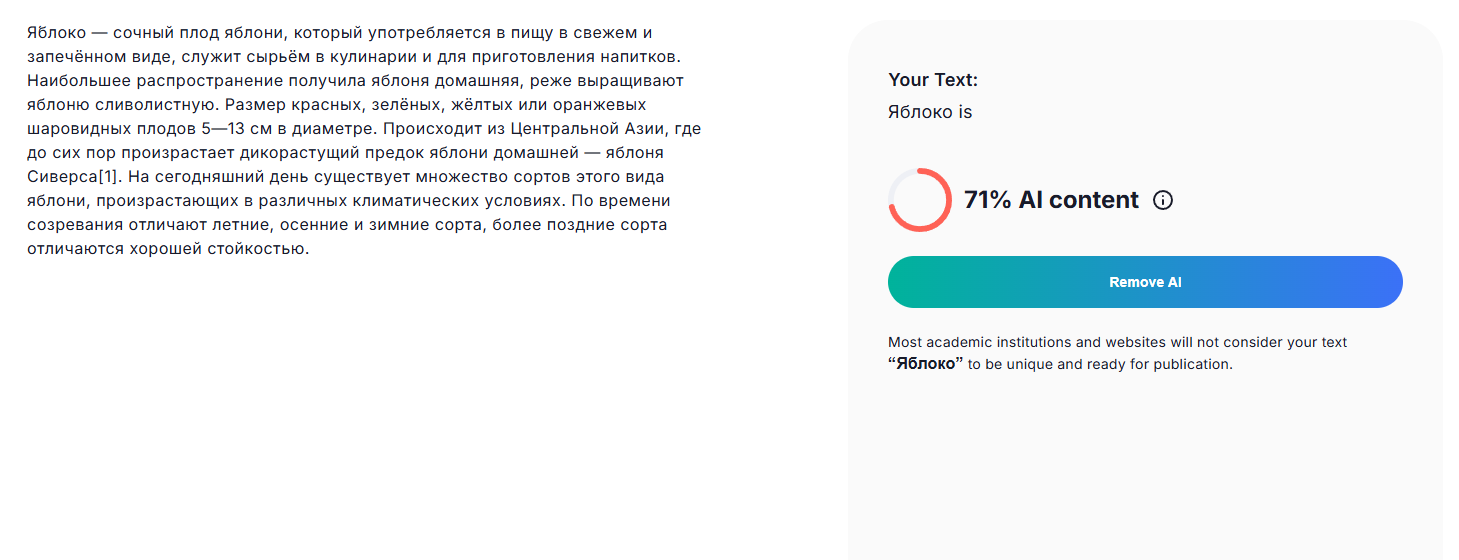1459x560 pixels.
Task: Click the 5—13 см measurement in the text
Action: [x=236, y=129]
